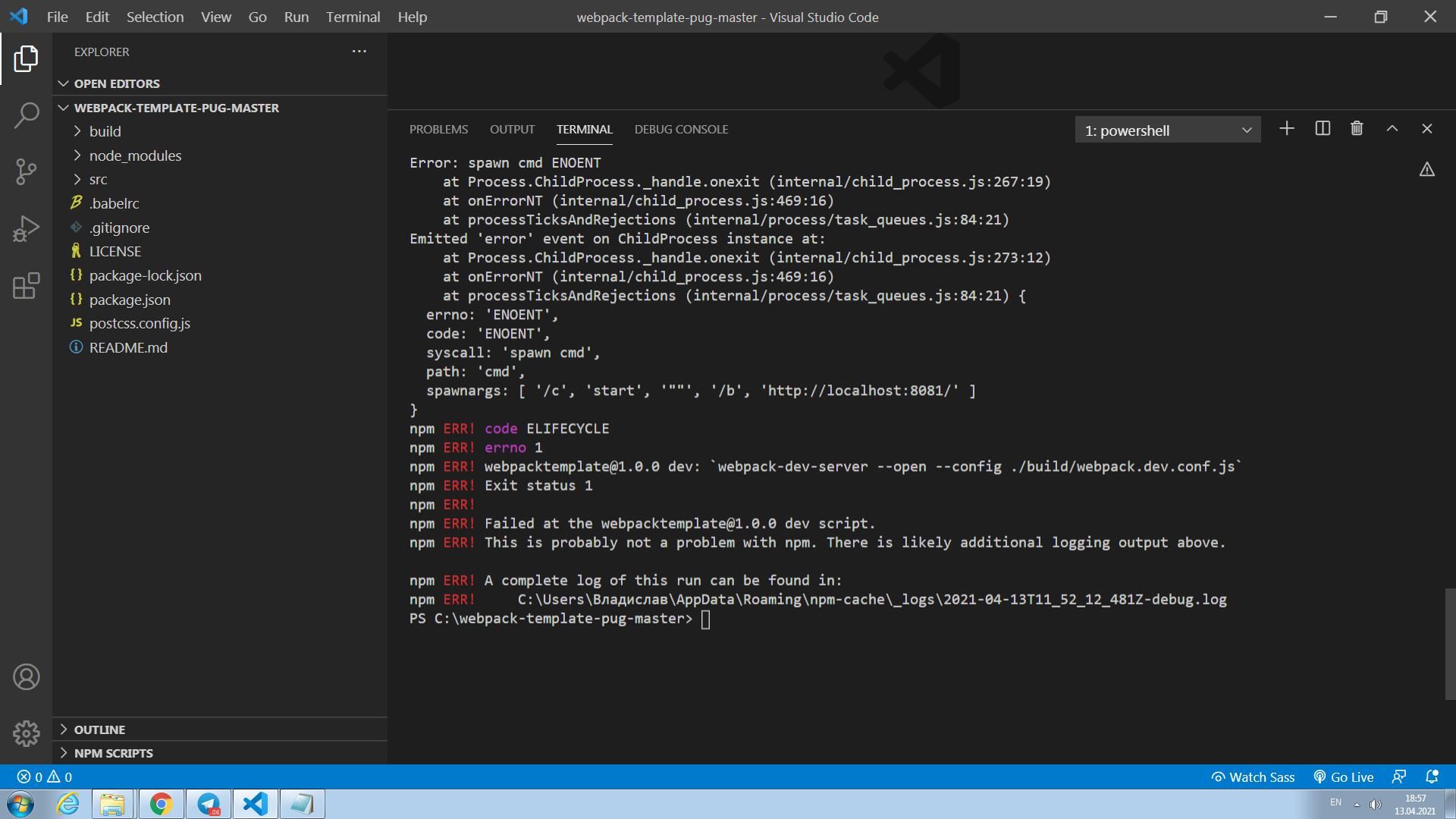The image size is (1456, 819).
Task: Open the Accounts menu icon
Action: click(26, 676)
